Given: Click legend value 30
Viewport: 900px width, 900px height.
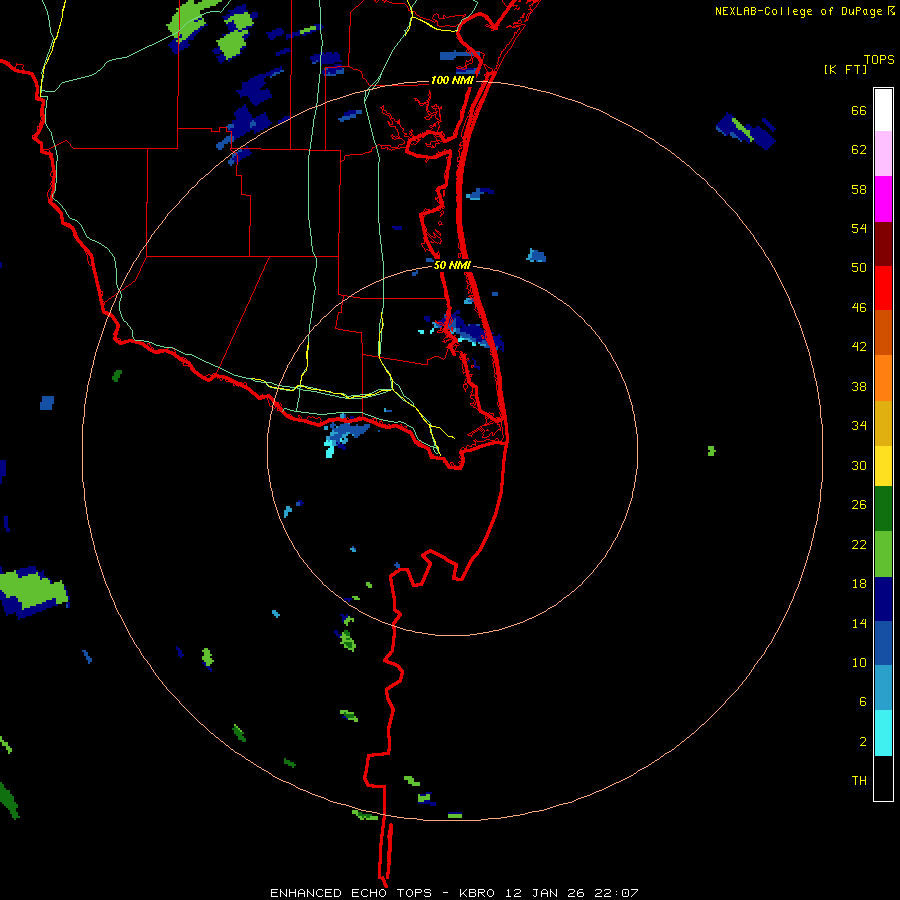Looking at the screenshot, I should pyautogui.click(x=859, y=465).
